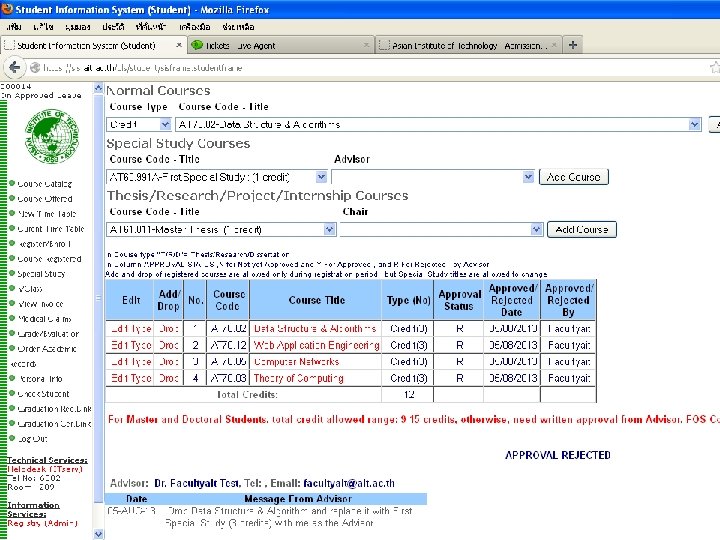Close the Student Information System tab
The width and height of the screenshot is (720, 540).
179,45
